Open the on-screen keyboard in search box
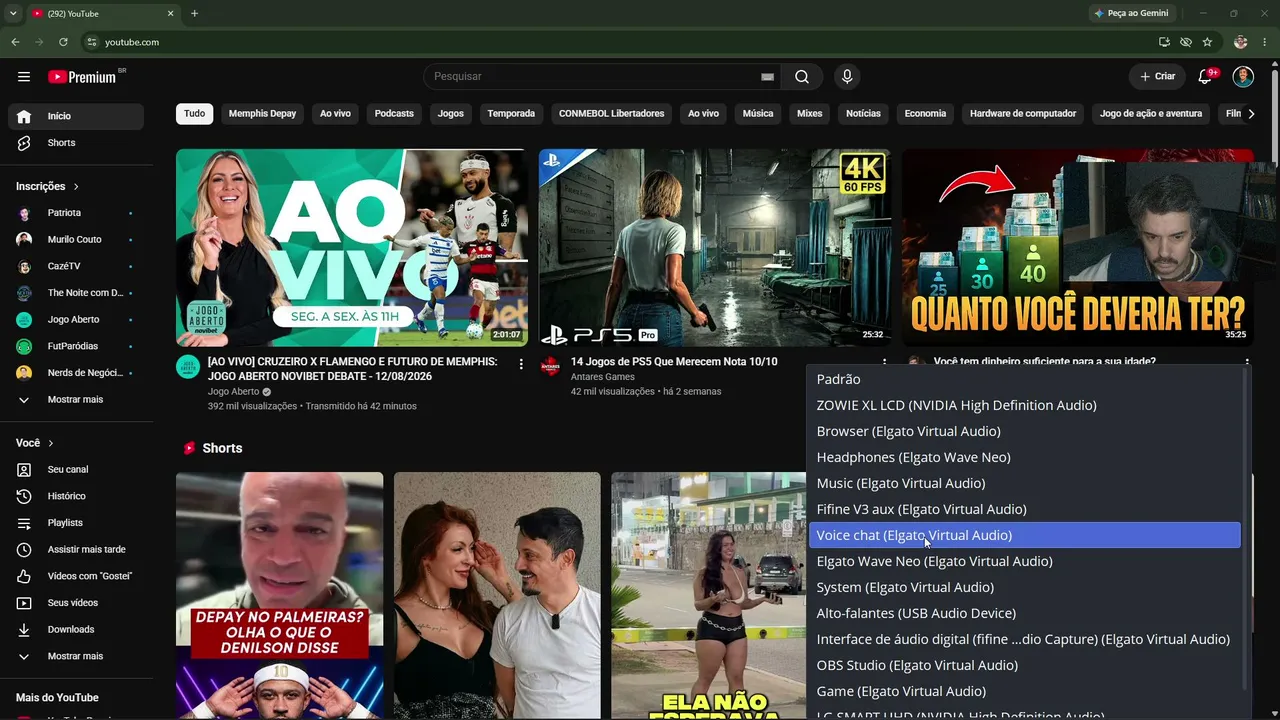 coord(767,77)
